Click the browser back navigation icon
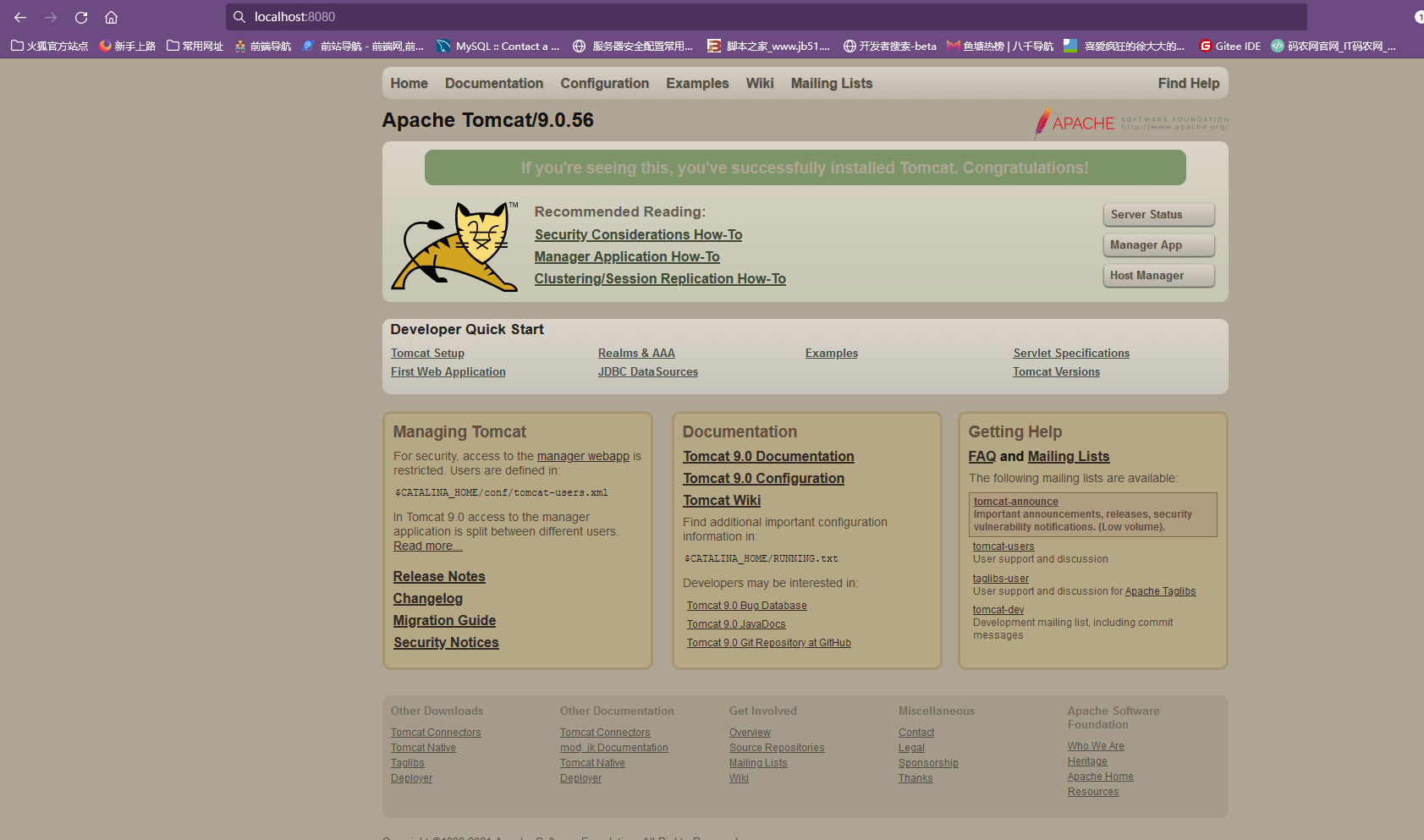1424x840 pixels. coord(20,17)
